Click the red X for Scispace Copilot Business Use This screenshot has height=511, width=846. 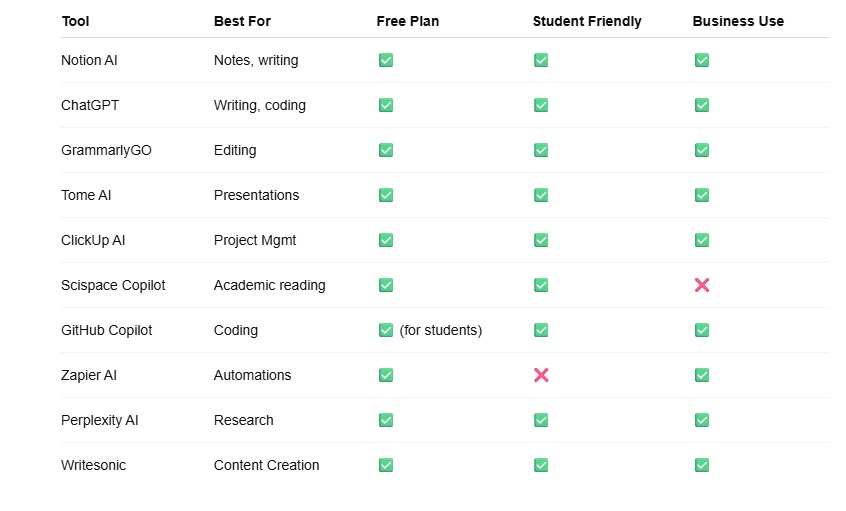pos(702,285)
